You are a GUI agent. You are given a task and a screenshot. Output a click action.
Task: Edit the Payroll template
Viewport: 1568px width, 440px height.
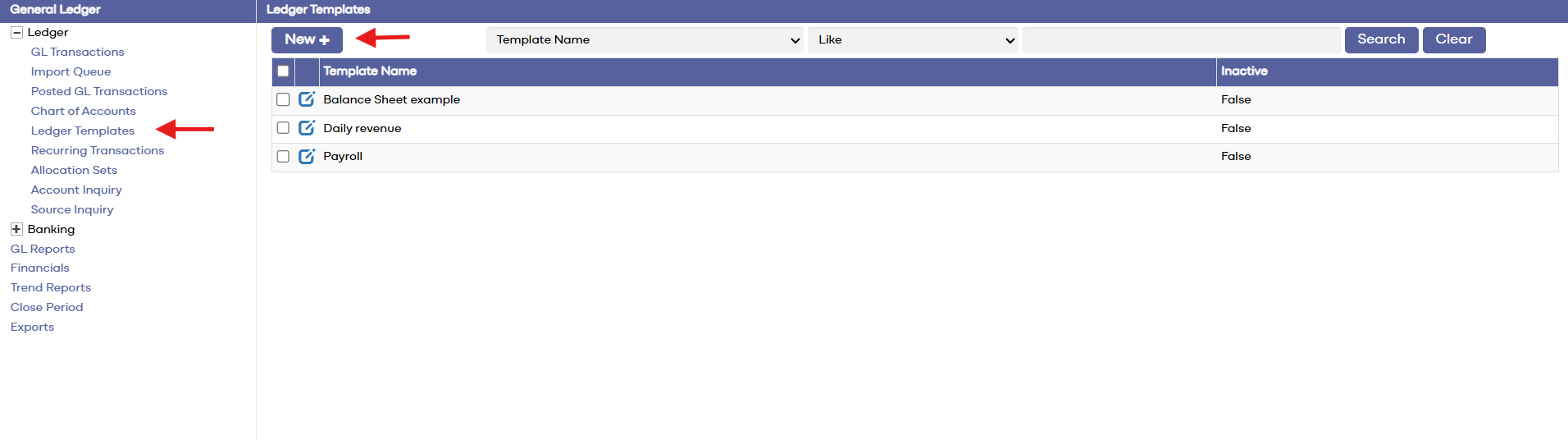click(307, 156)
